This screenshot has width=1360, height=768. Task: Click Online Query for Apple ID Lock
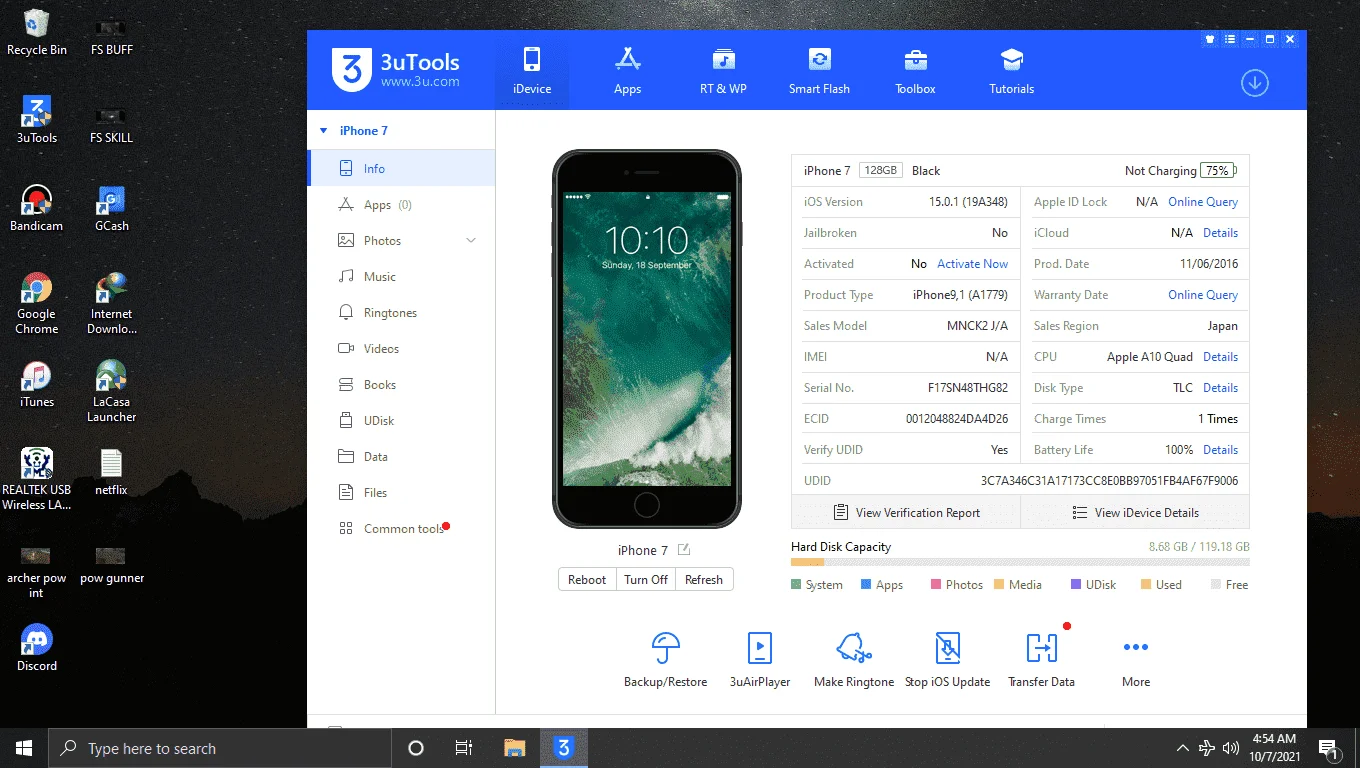[x=1203, y=202]
